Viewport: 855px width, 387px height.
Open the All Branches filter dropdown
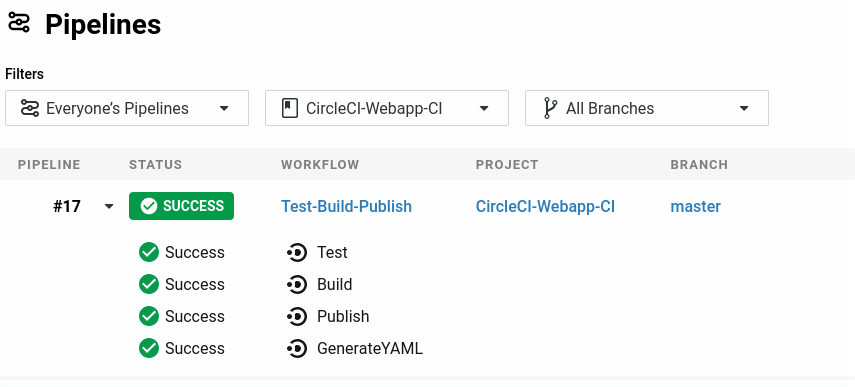tap(647, 108)
